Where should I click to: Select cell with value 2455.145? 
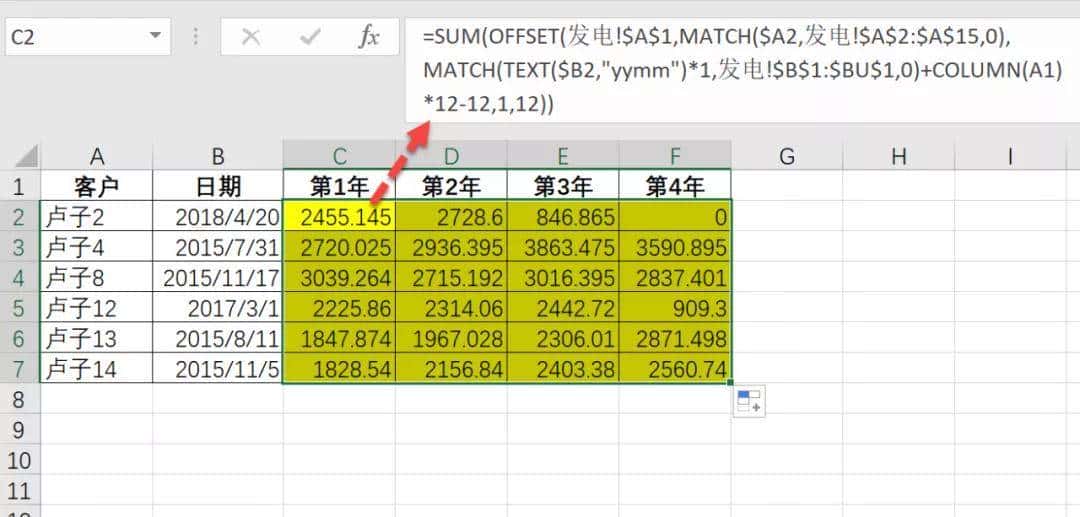pyautogui.click(x=339, y=217)
